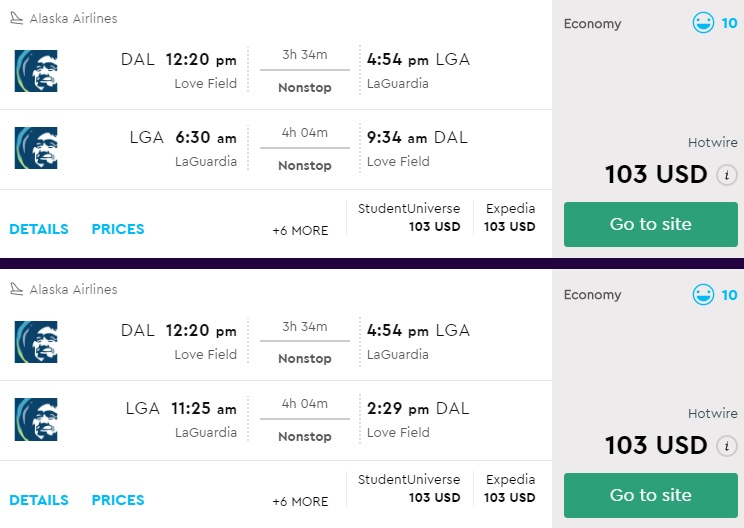Expand first result's +6 MORE providers

pyautogui.click(x=300, y=230)
